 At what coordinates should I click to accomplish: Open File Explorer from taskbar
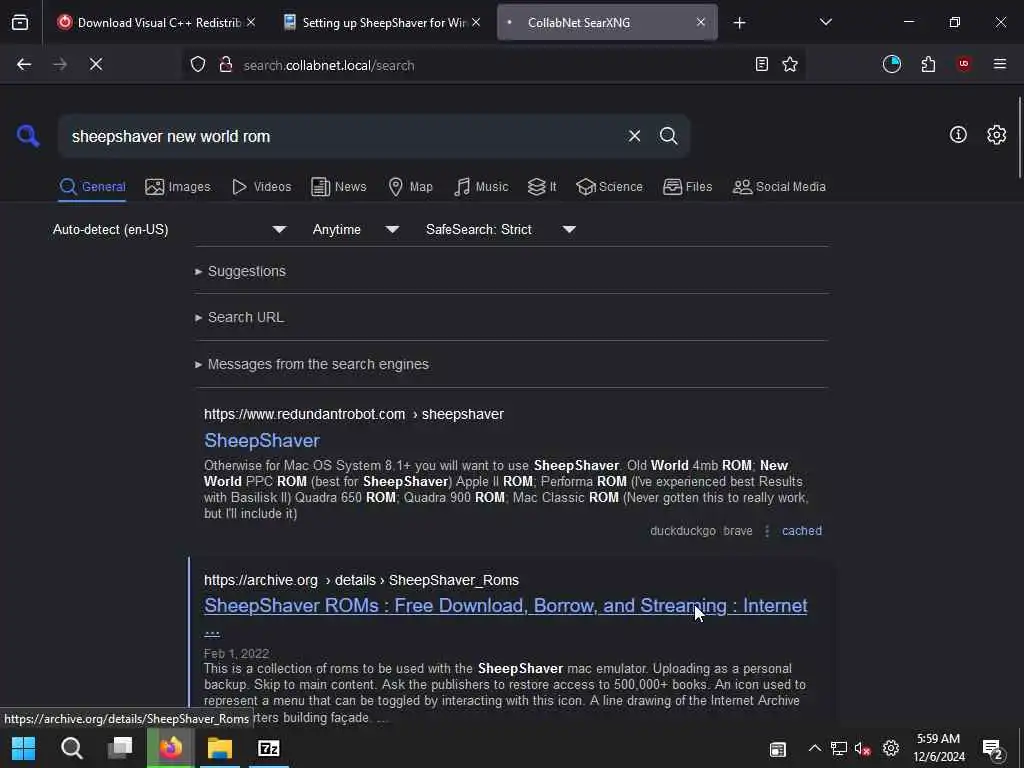pos(220,748)
